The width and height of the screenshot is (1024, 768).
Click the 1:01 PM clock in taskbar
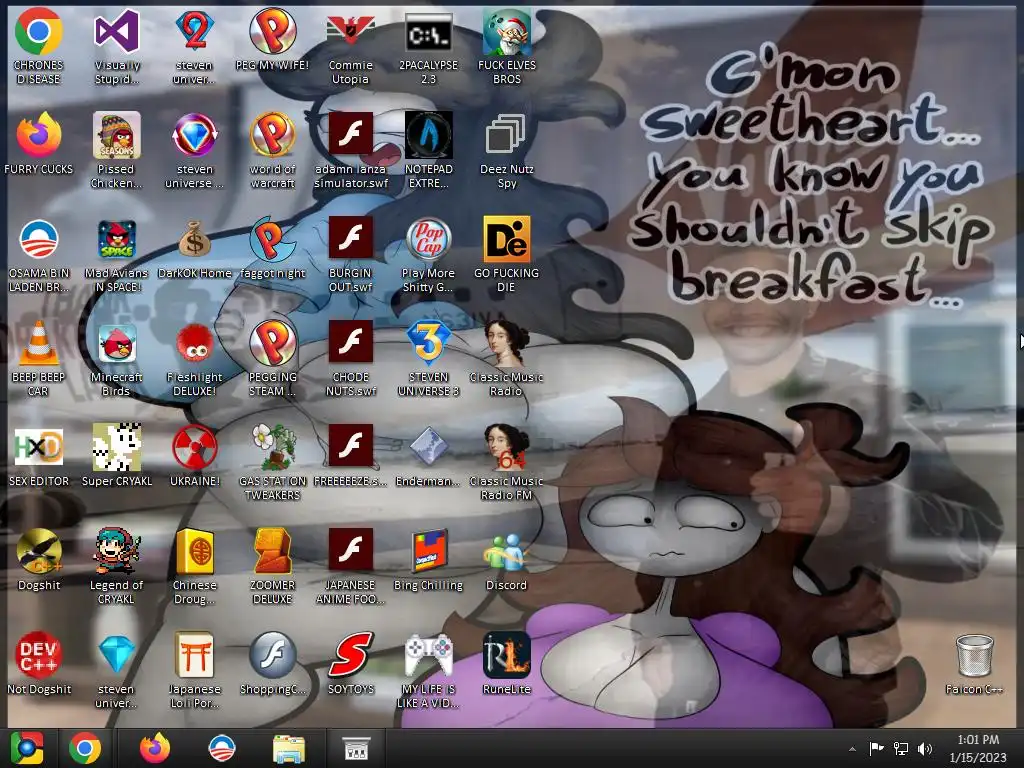(978, 739)
